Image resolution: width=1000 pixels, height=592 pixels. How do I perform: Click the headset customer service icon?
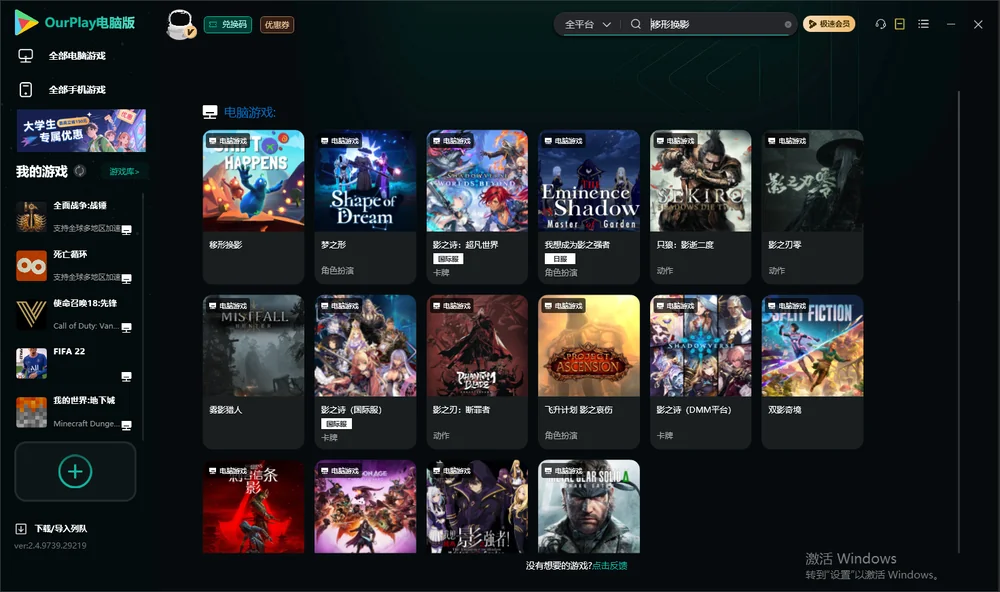tap(881, 24)
